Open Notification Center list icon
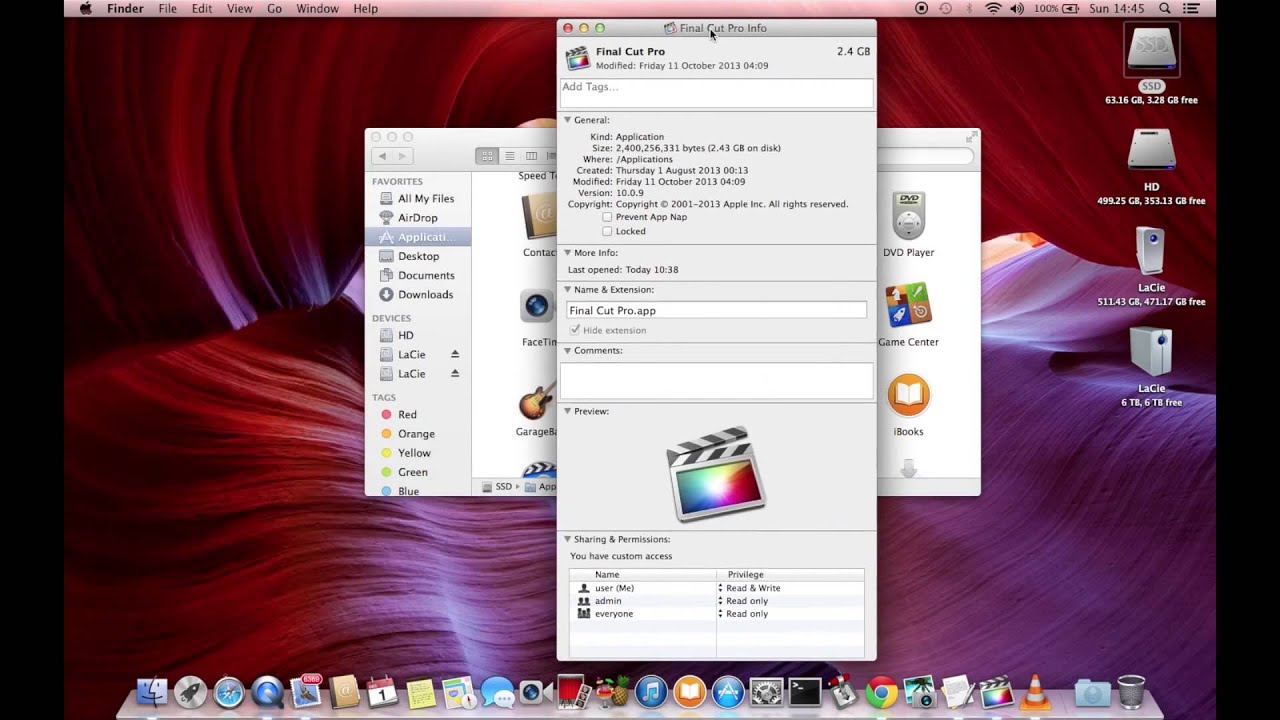1280x720 pixels. tap(1190, 9)
